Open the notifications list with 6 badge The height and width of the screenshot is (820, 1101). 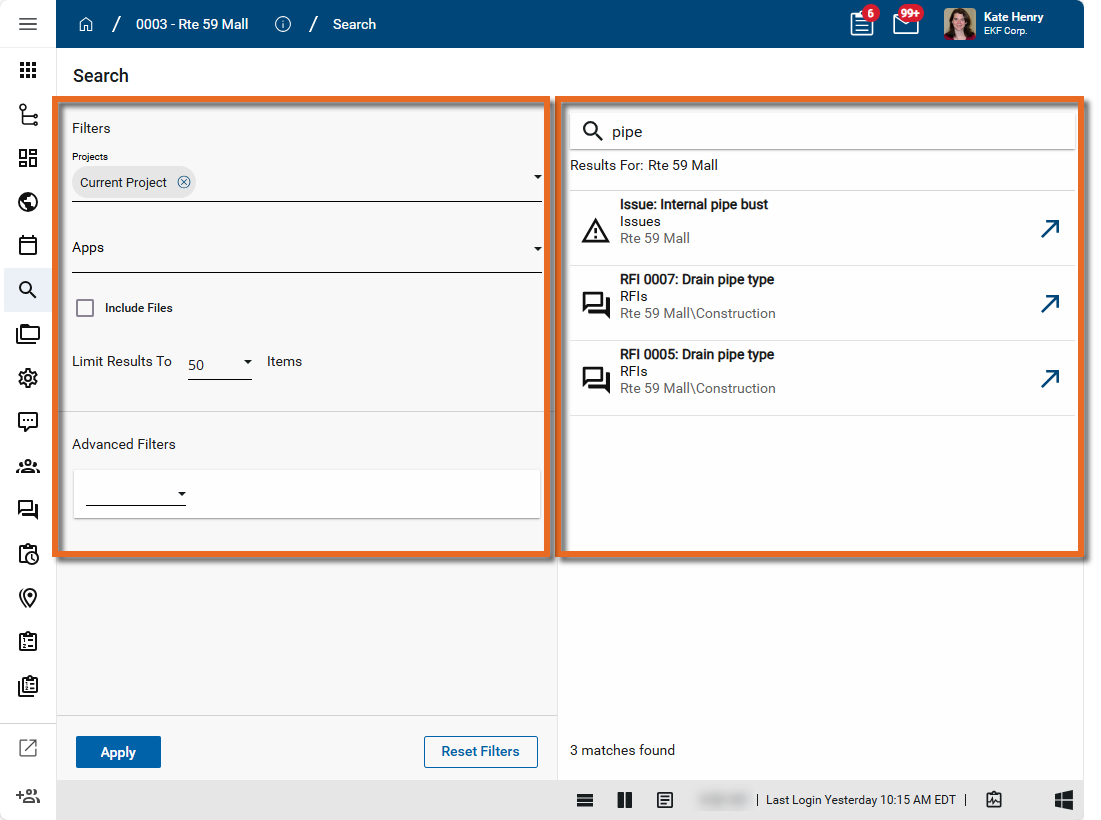[x=861, y=24]
